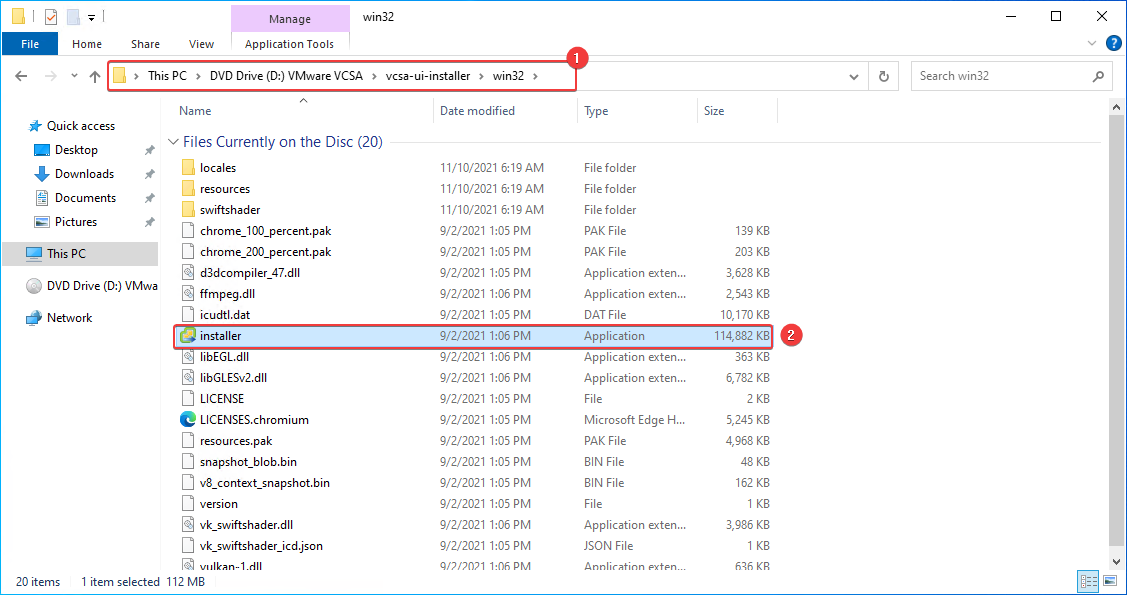Click the Back navigation button
This screenshot has width=1127, height=595.
click(x=22, y=75)
